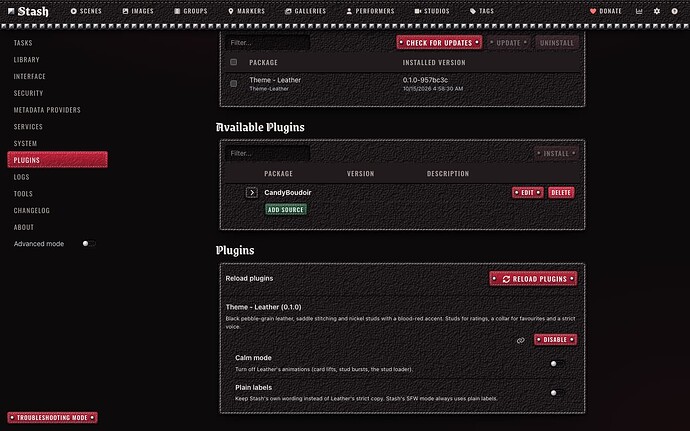Open the help question-mark icon
Screen dimensions: 690x431
[x=674, y=11]
